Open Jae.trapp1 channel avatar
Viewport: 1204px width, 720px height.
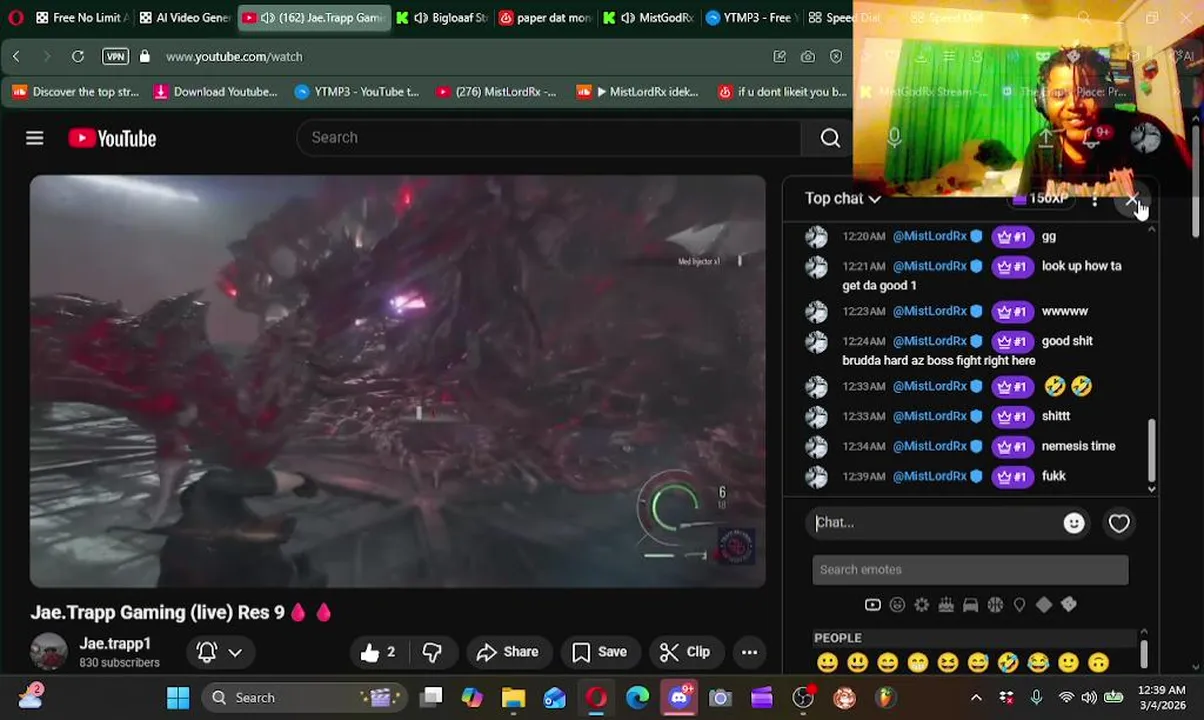click(48, 652)
